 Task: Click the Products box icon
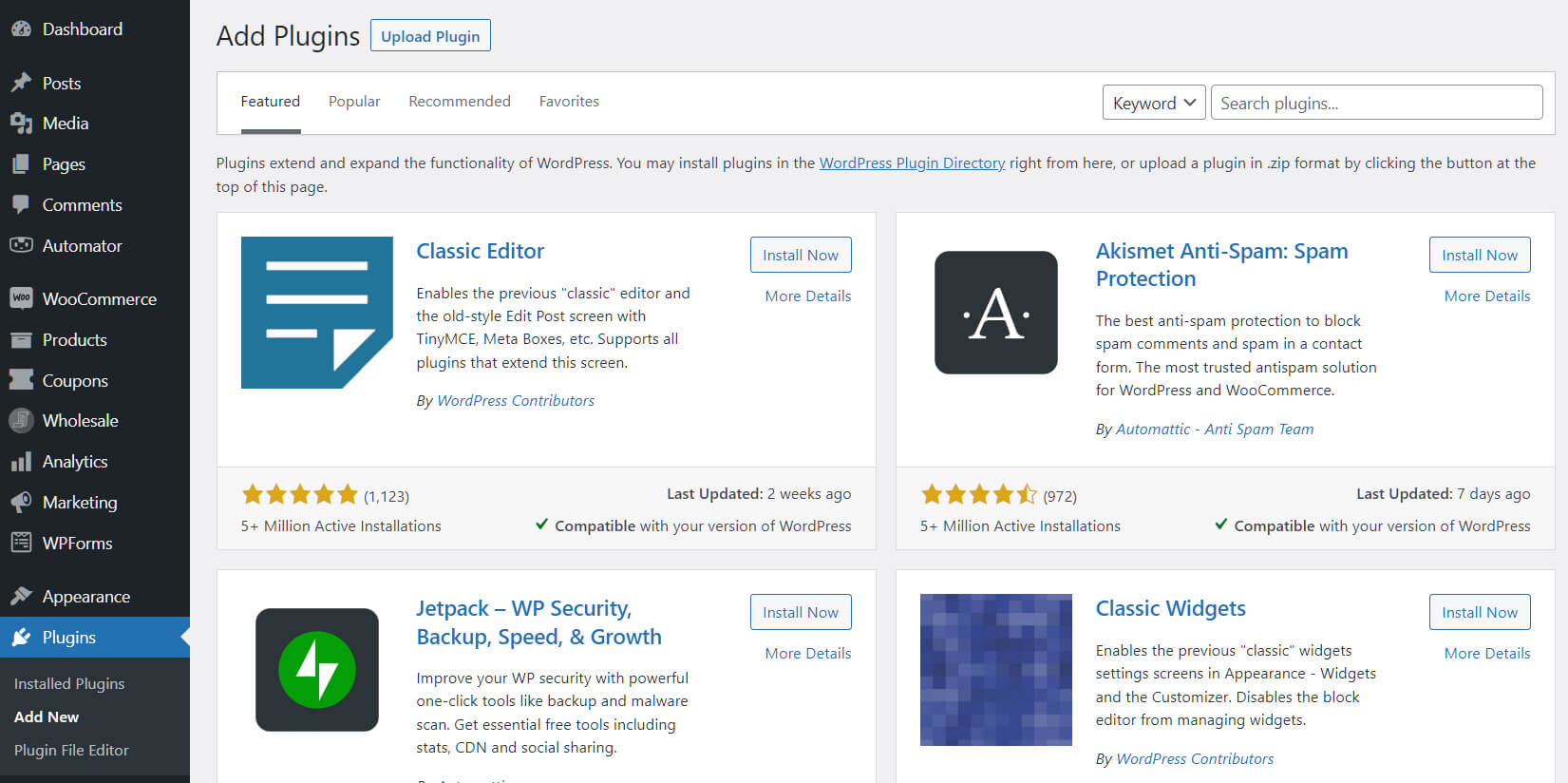click(x=21, y=339)
